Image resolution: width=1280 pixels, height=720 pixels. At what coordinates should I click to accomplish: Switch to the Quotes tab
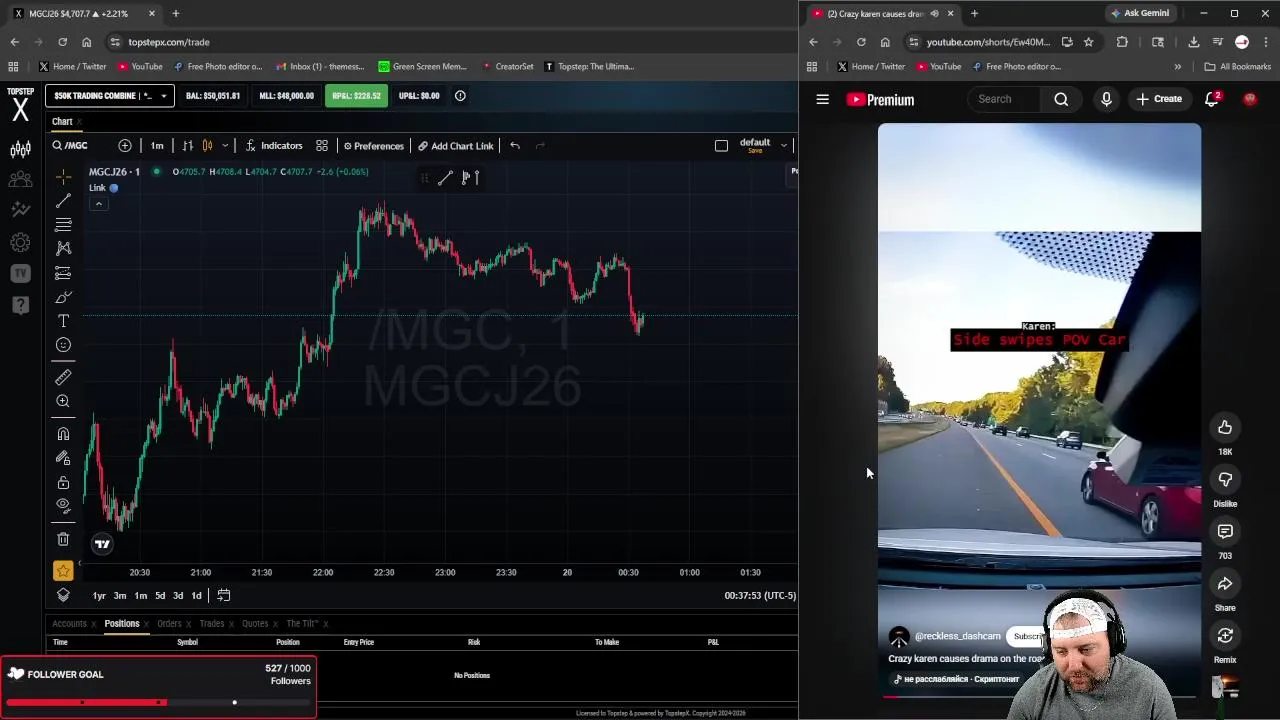(255, 623)
